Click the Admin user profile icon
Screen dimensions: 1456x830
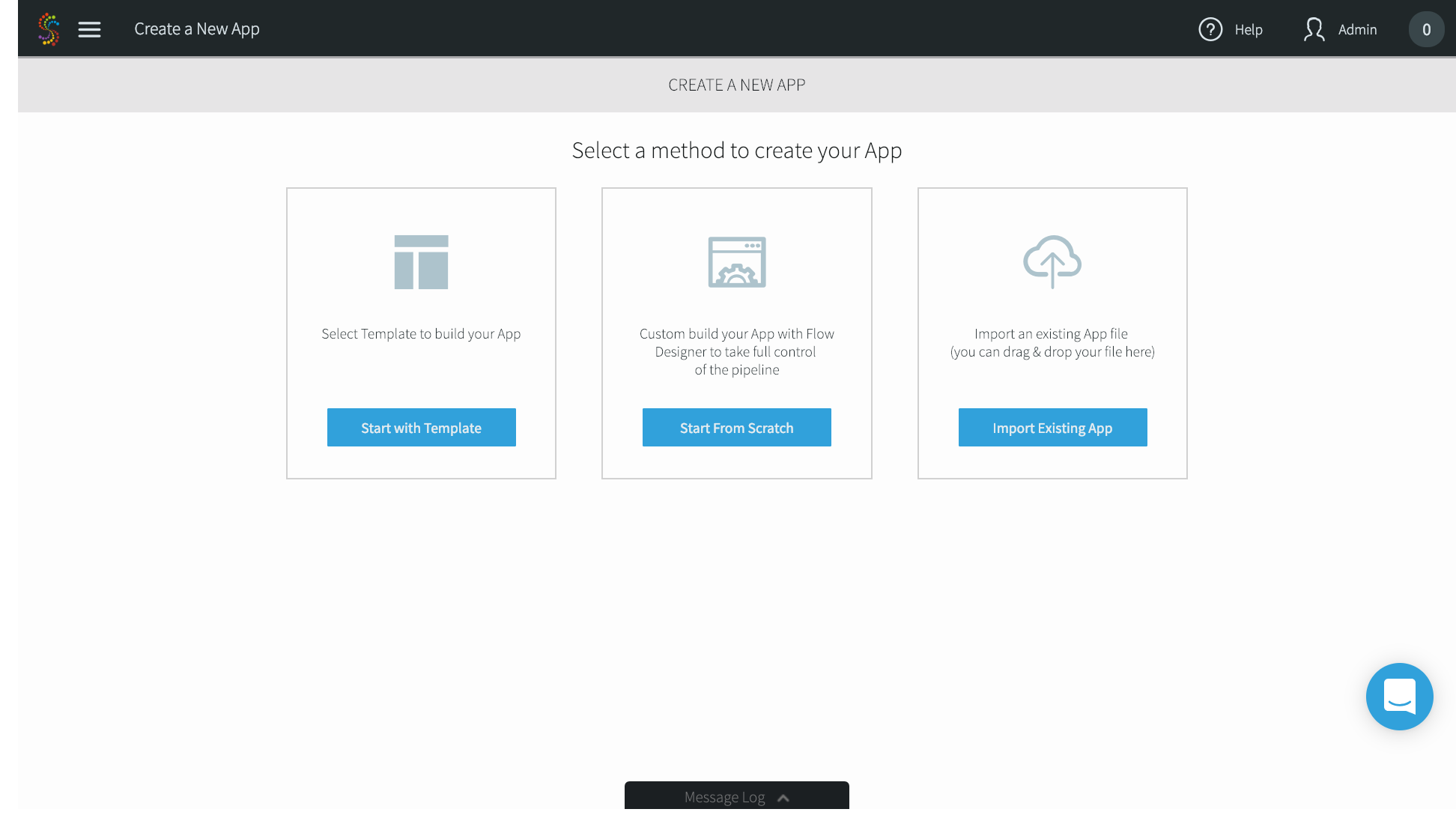[1314, 29]
